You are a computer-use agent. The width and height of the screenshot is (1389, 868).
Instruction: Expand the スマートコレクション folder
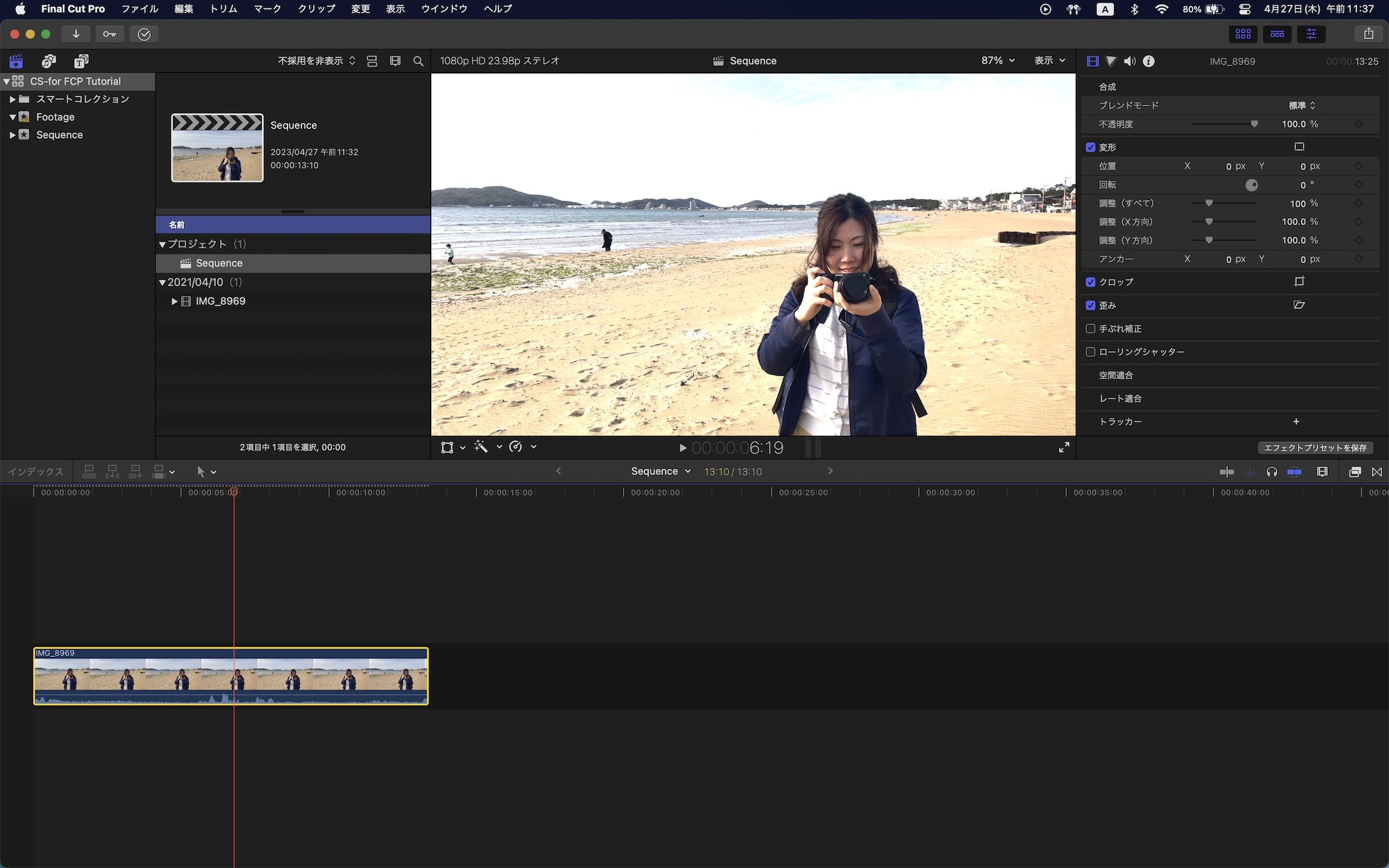pyautogui.click(x=13, y=99)
